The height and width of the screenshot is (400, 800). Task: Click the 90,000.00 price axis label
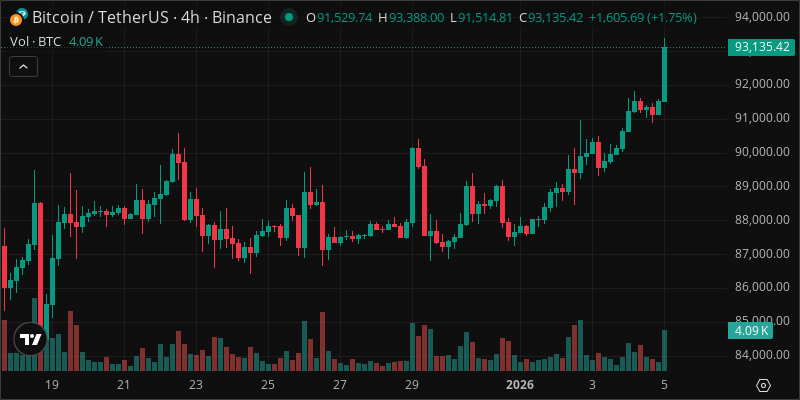(x=762, y=152)
